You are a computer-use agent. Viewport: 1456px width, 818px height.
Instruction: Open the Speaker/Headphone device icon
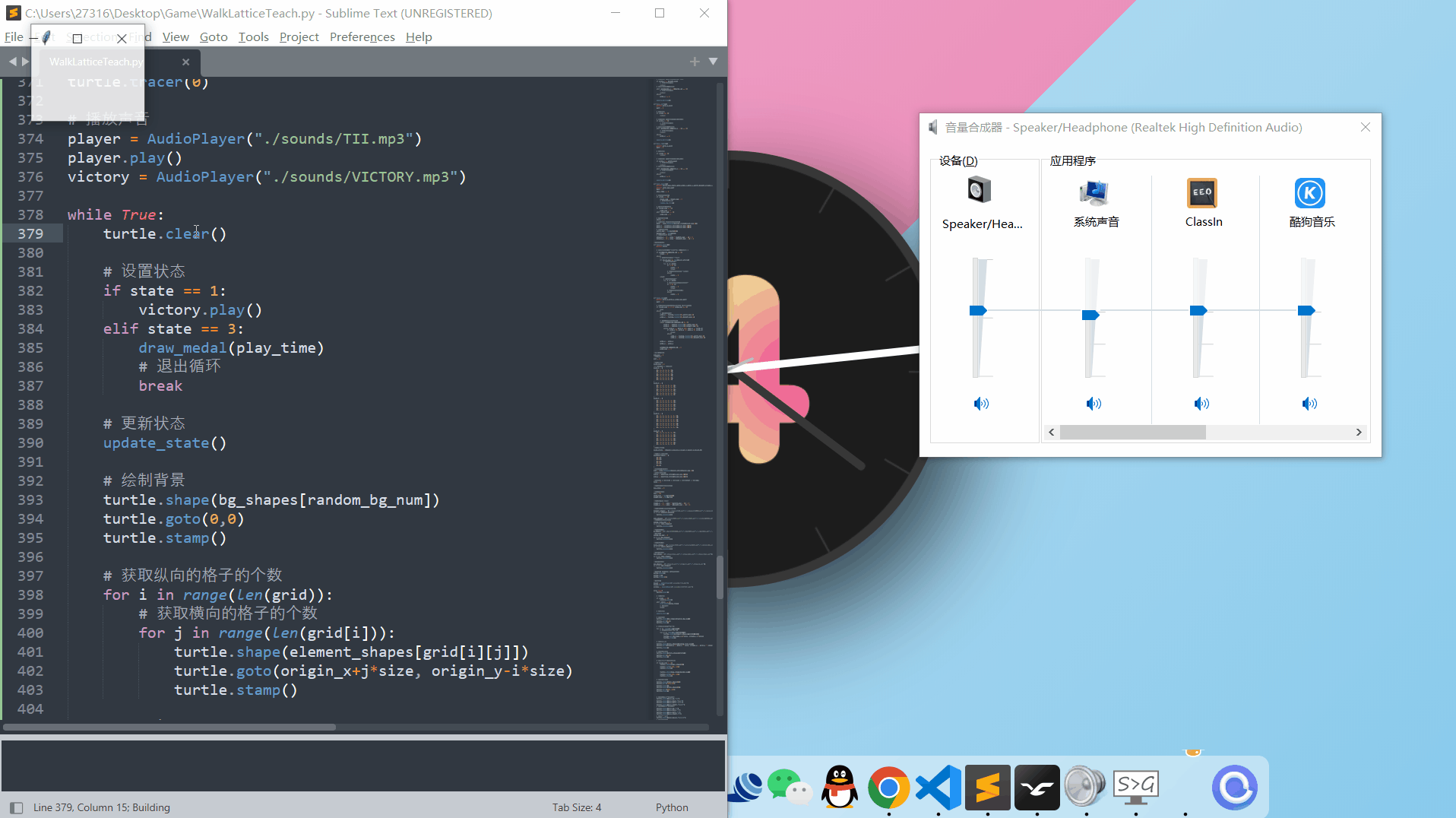tap(979, 190)
